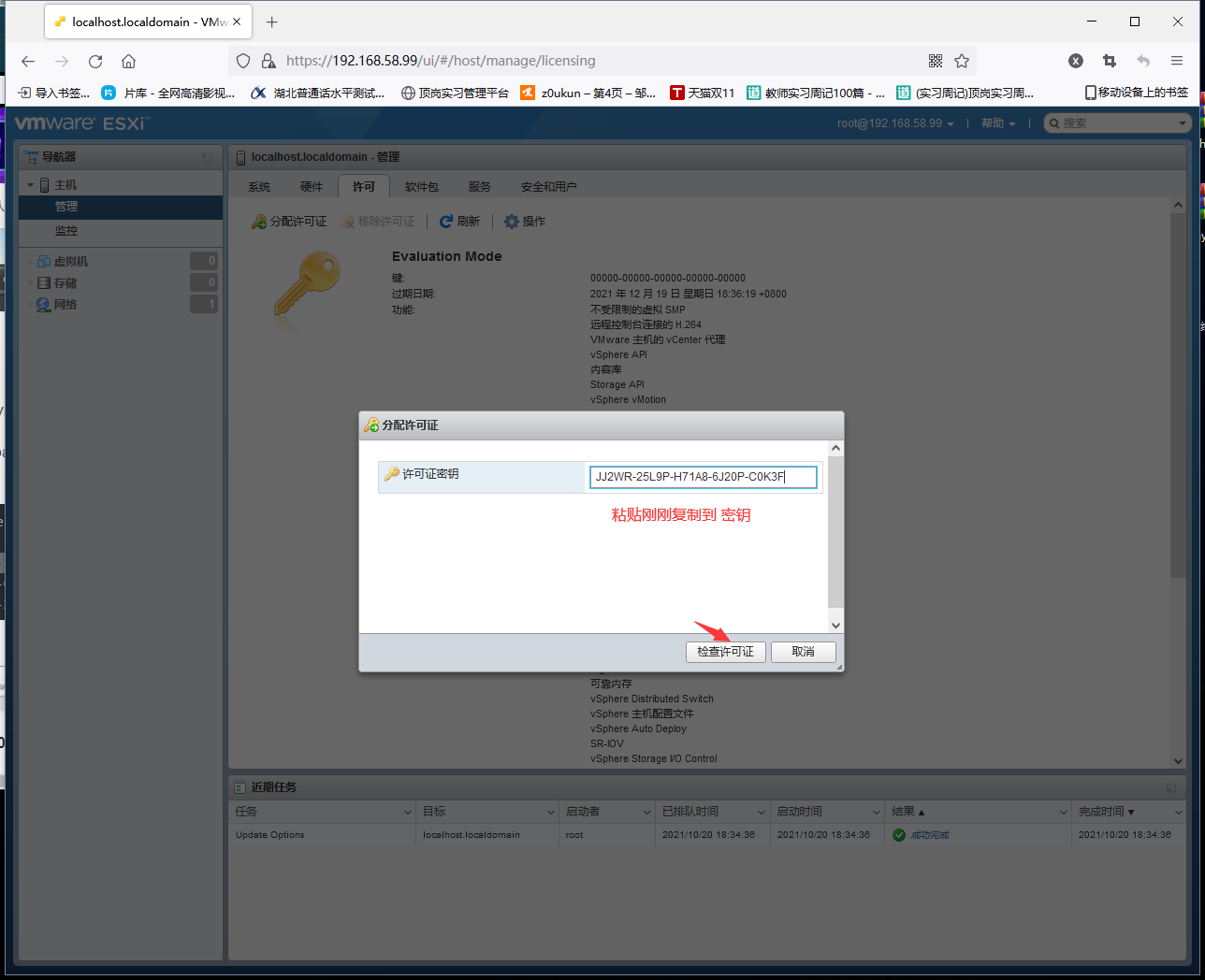Click the 近期任务 panel maximize icon
The height and width of the screenshot is (980, 1205).
point(1170,787)
